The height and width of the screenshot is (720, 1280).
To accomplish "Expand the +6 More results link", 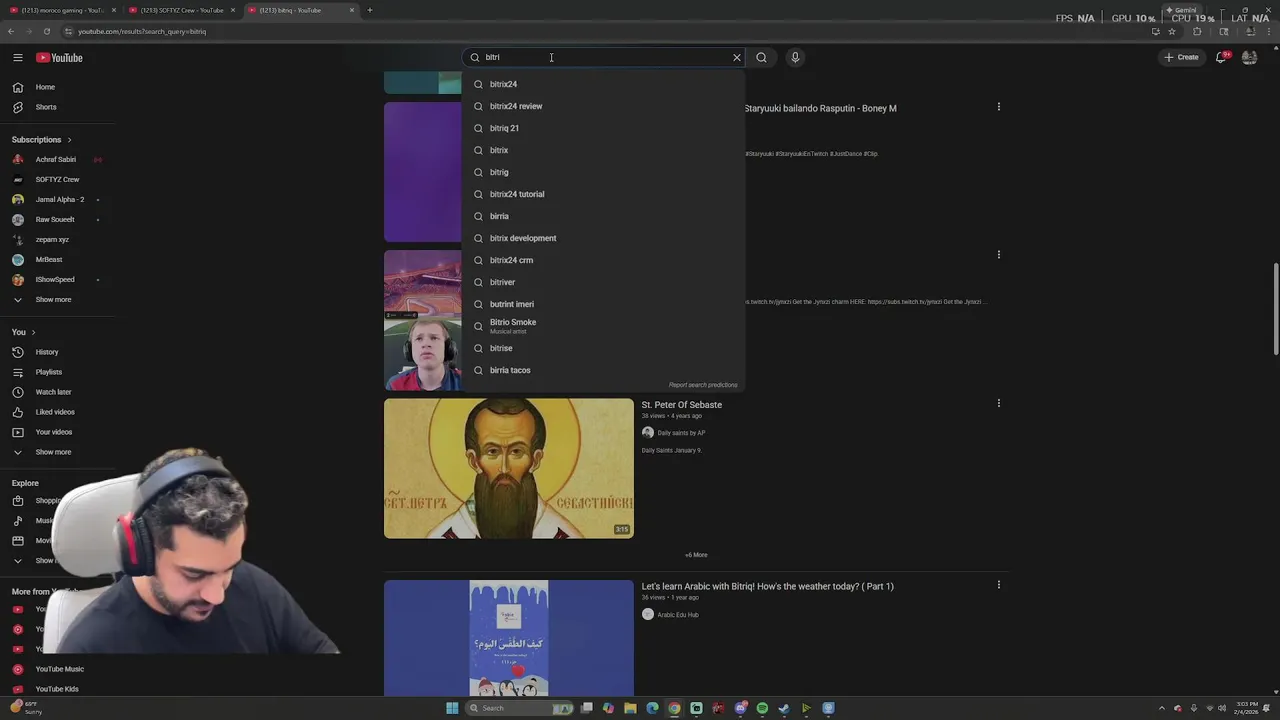I will 696,555.
